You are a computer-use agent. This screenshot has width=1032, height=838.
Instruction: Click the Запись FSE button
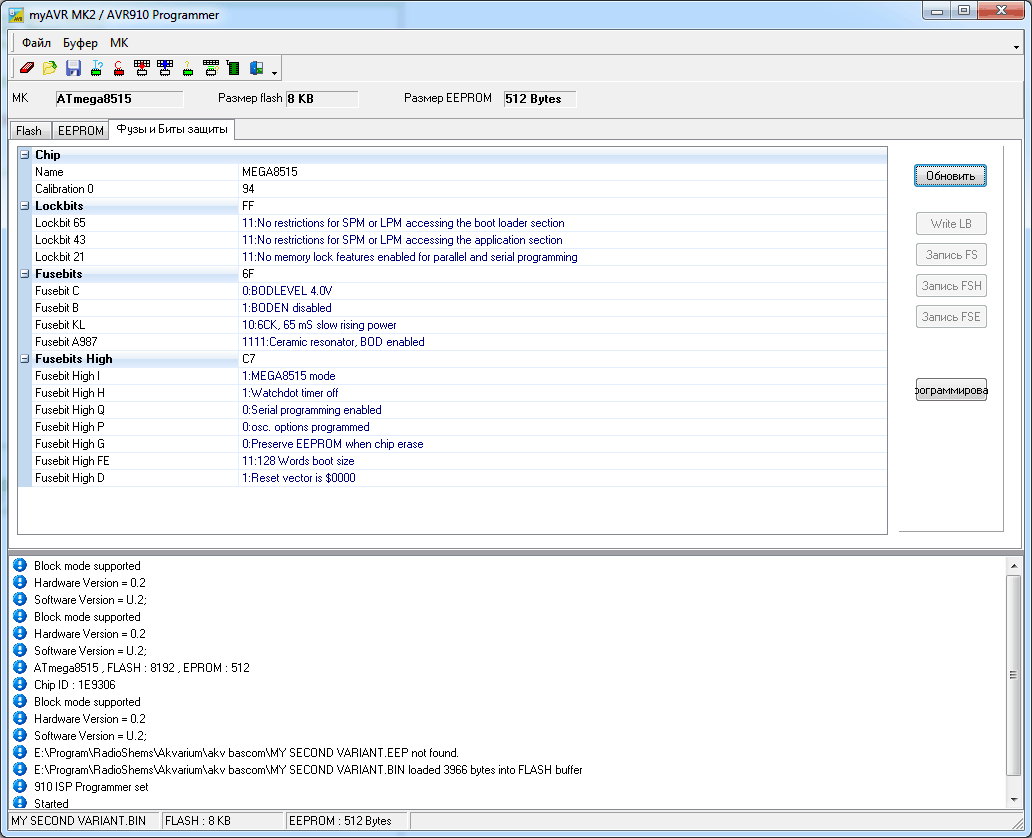click(x=951, y=317)
